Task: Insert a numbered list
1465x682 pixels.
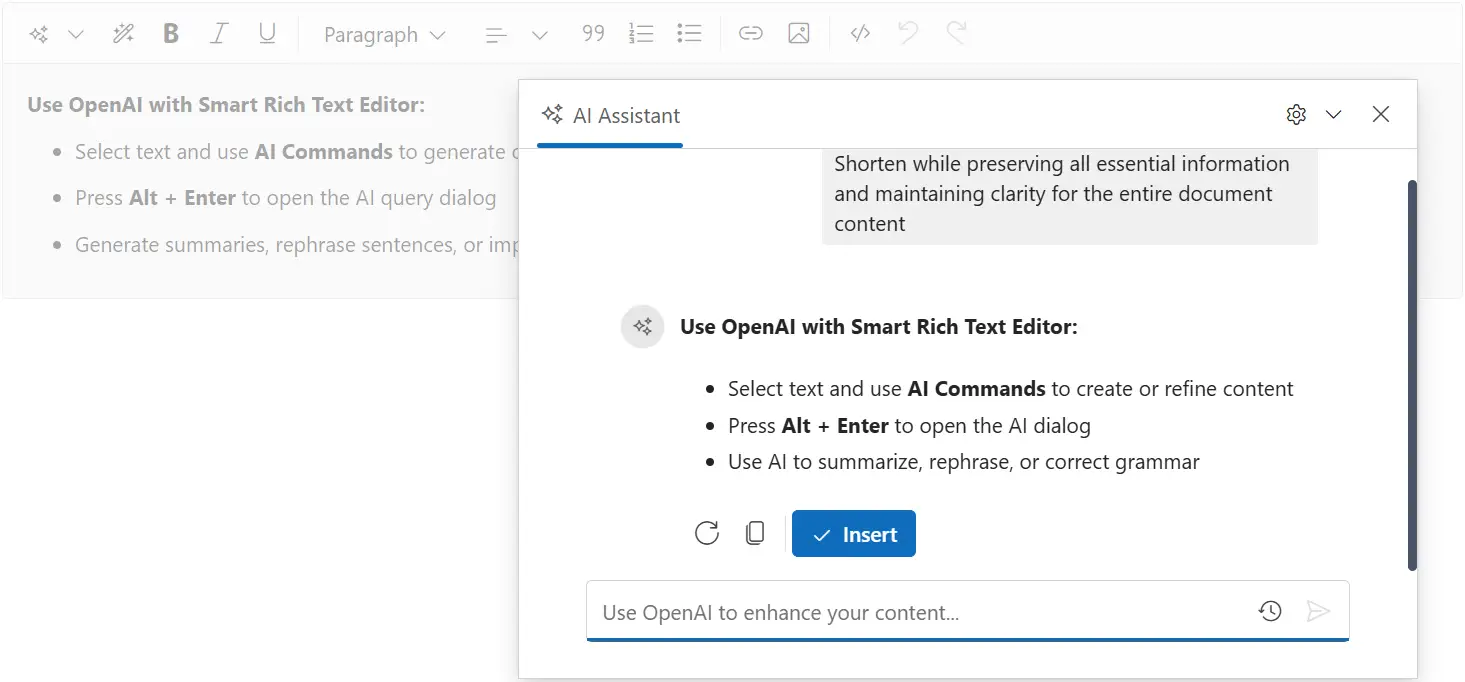Action: click(x=641, y=34)
